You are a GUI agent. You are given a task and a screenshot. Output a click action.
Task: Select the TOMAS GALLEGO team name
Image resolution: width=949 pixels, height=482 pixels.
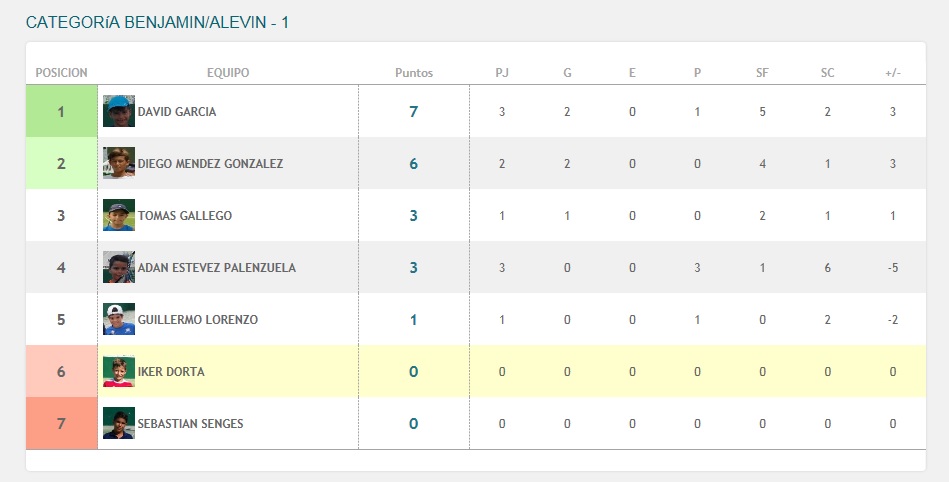pyautogui.click(x=185, y=216)
